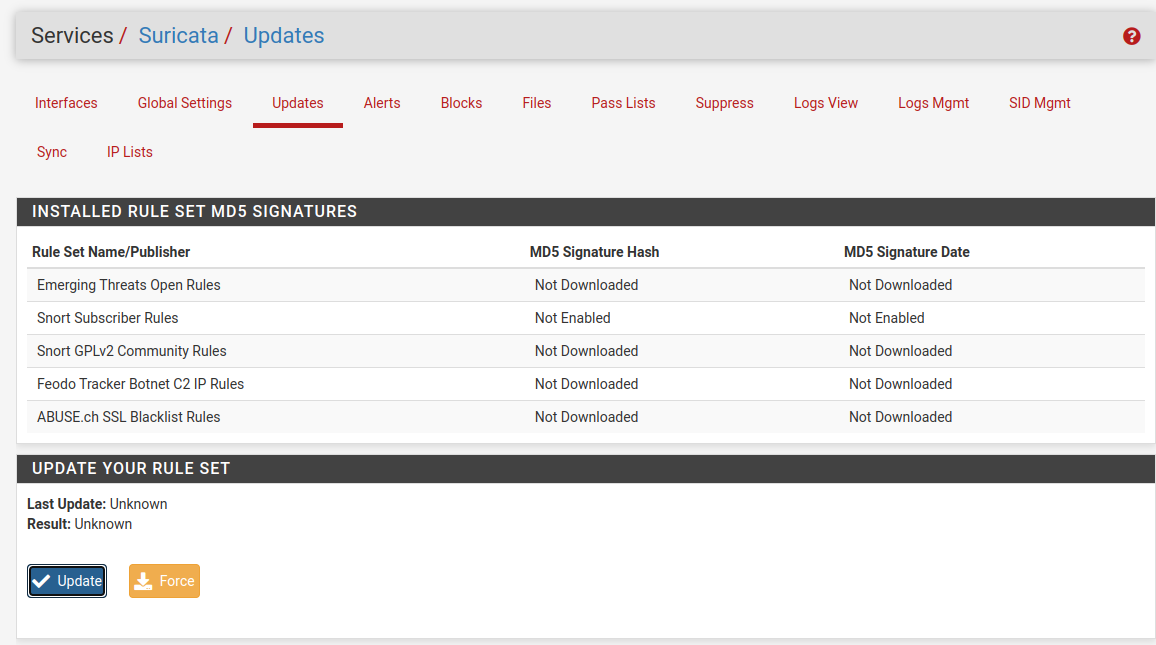
Task: Select the Updates tab
Action: [x=297, y=103]
